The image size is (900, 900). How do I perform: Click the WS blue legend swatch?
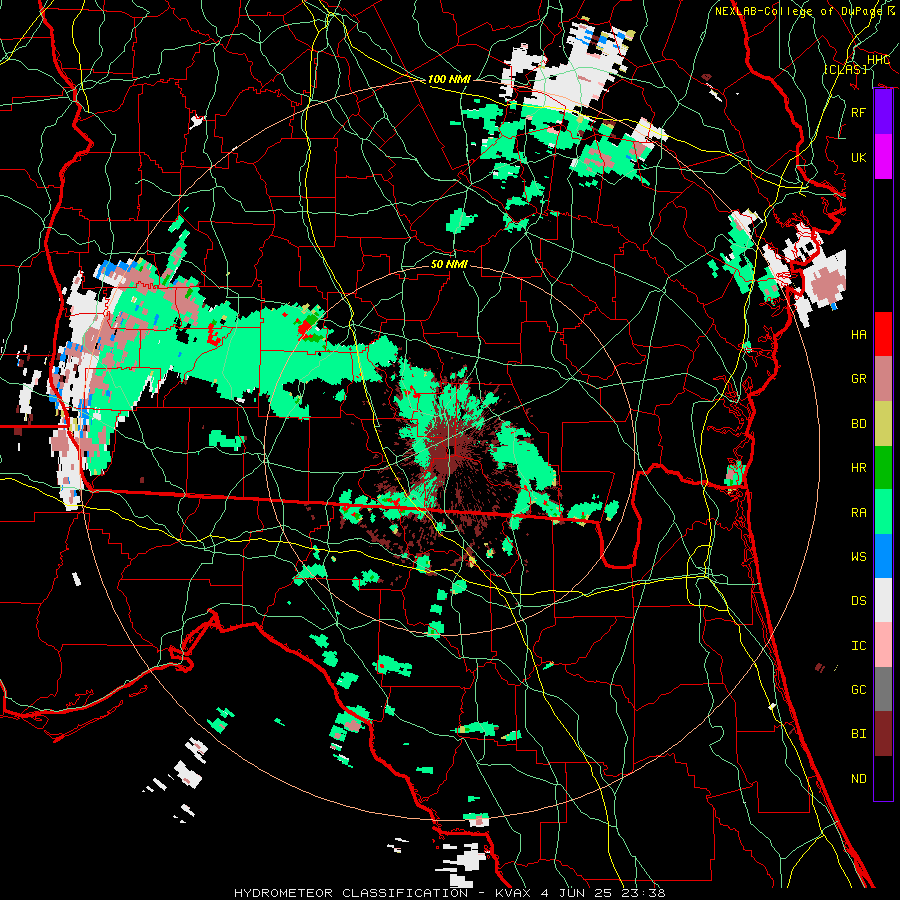coord(883,556)
